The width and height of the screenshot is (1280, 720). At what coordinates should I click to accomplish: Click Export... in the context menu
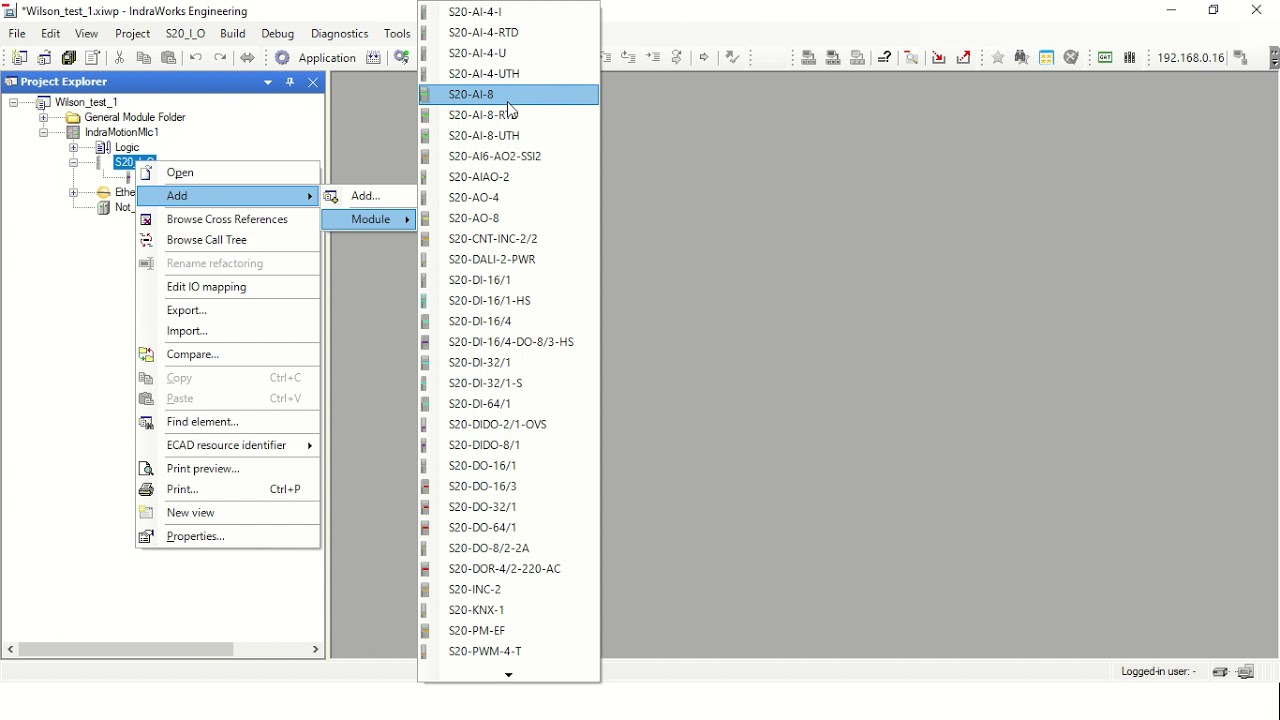228,310
